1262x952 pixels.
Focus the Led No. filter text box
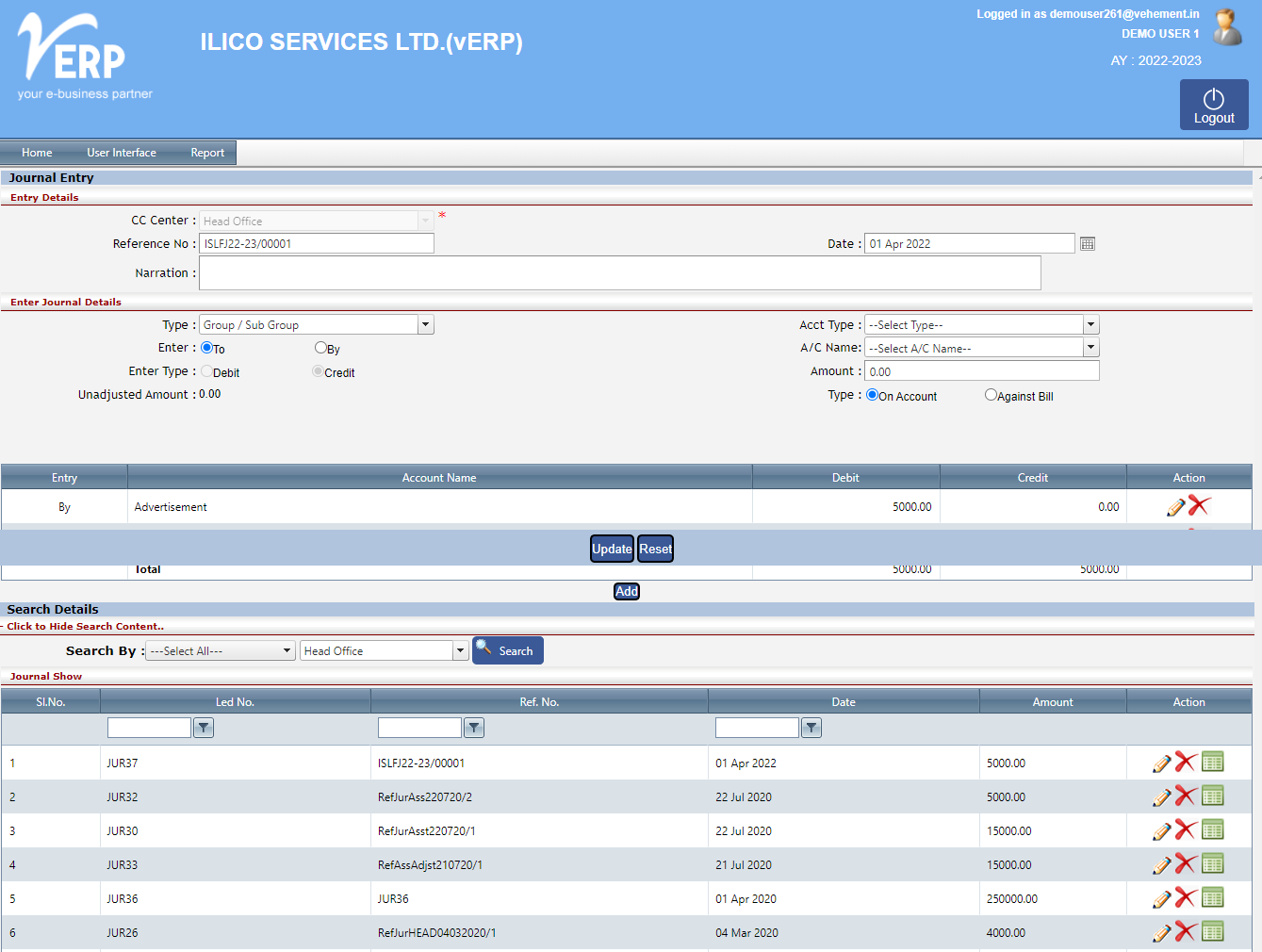[x=149, y=728]
